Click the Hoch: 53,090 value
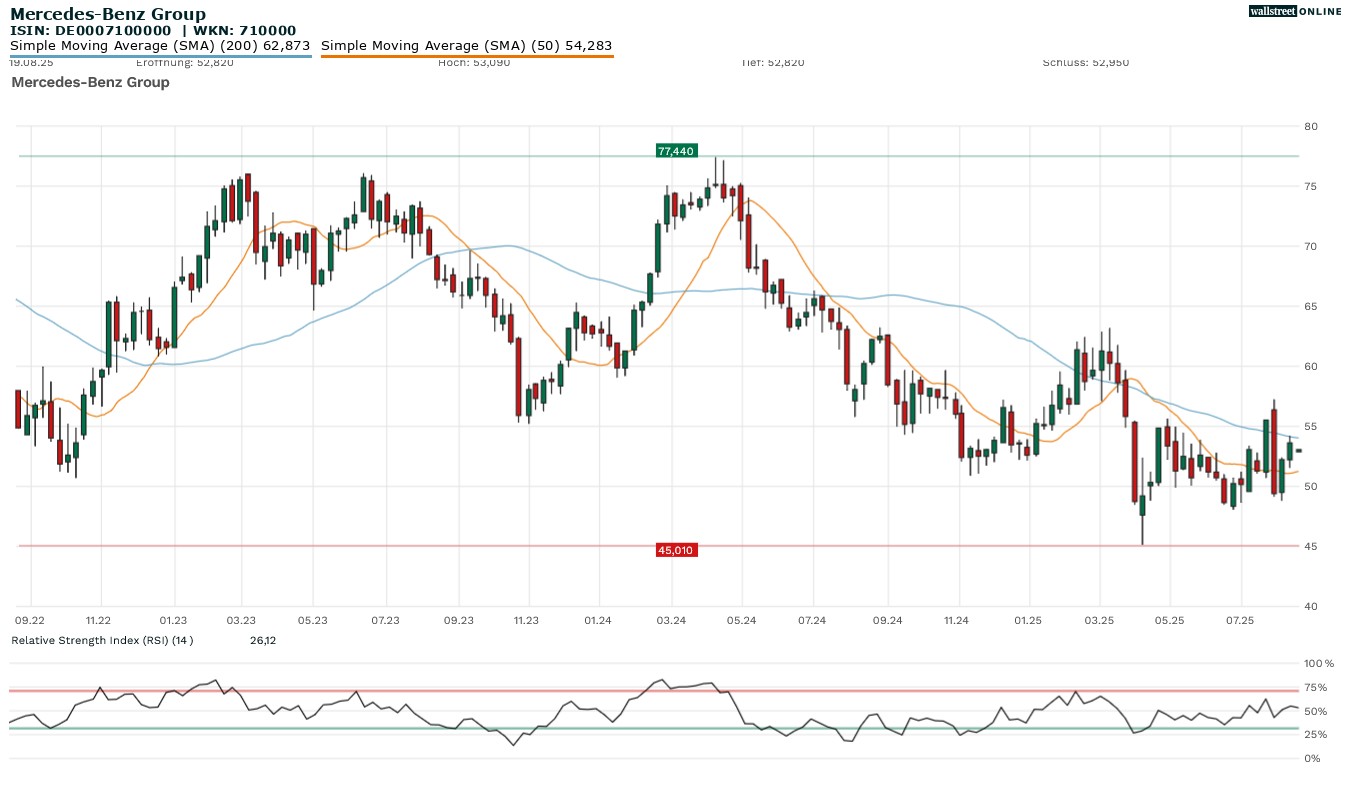 (474, 62)
